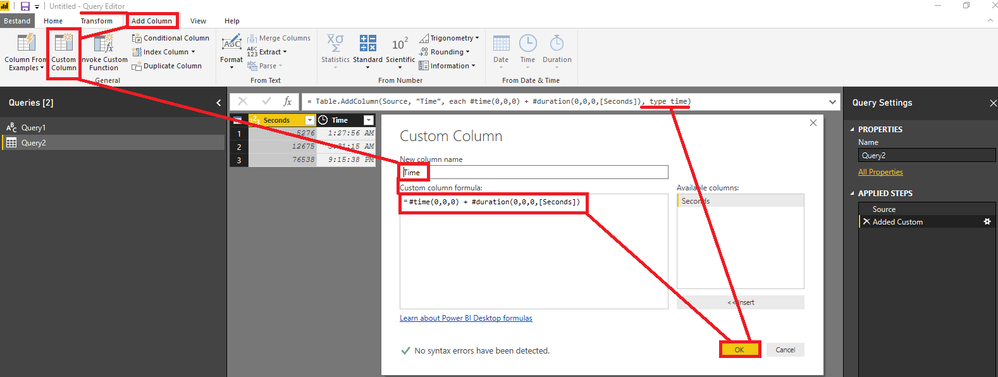The width and height of the screenshot is (998, 377).
Task: Click the query Name field
Action: 927,155
